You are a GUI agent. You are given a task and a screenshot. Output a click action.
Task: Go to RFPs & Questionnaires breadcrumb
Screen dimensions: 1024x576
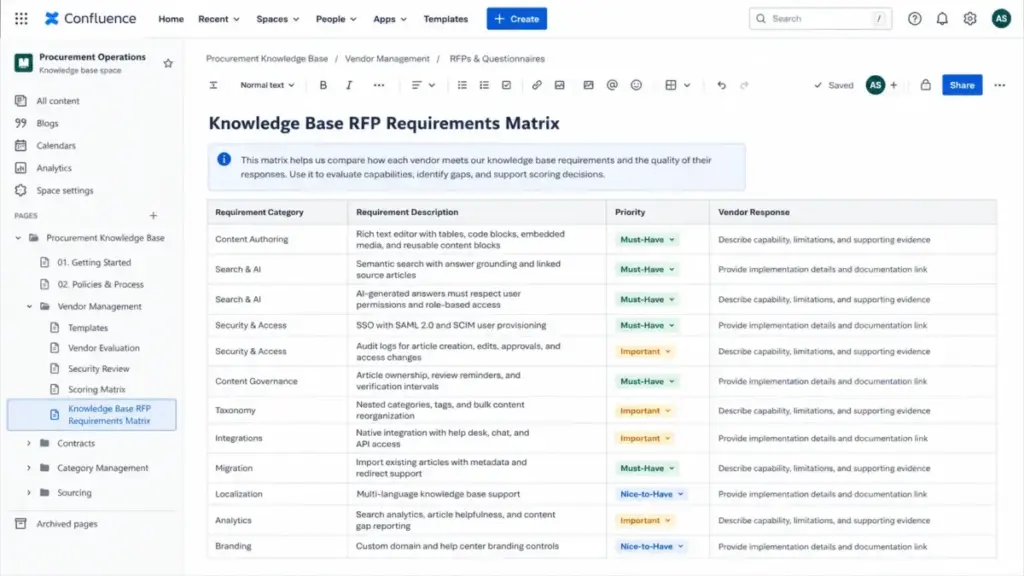(497, 59)
